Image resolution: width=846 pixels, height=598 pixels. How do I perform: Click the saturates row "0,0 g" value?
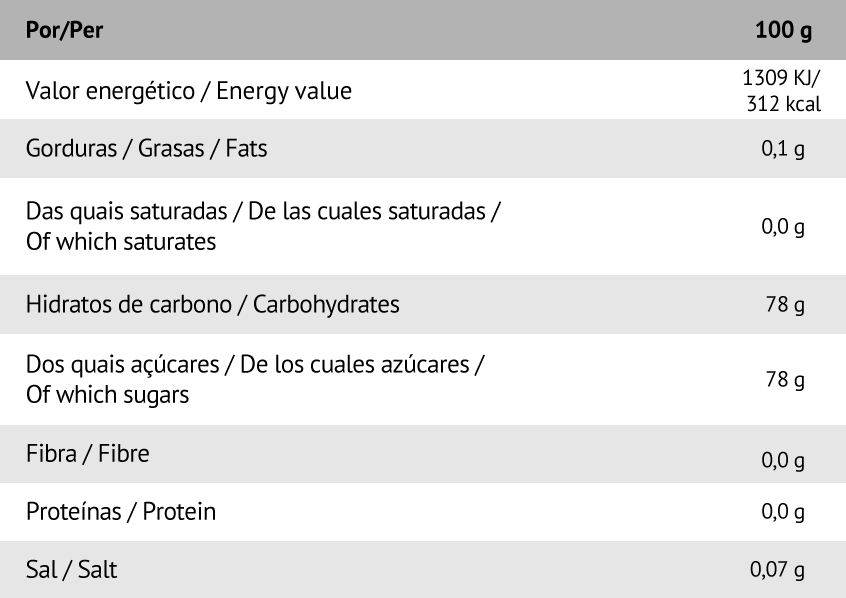783,227
